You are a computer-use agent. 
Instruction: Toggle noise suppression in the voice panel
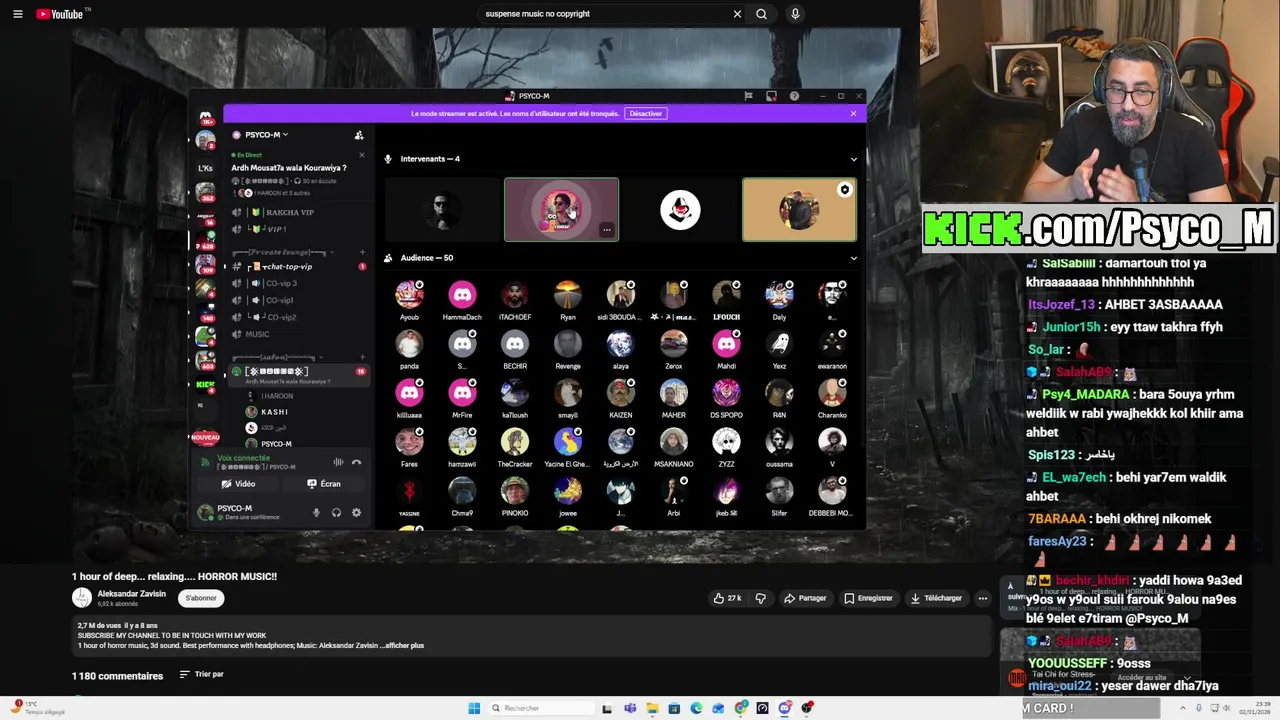click(338, 462)
